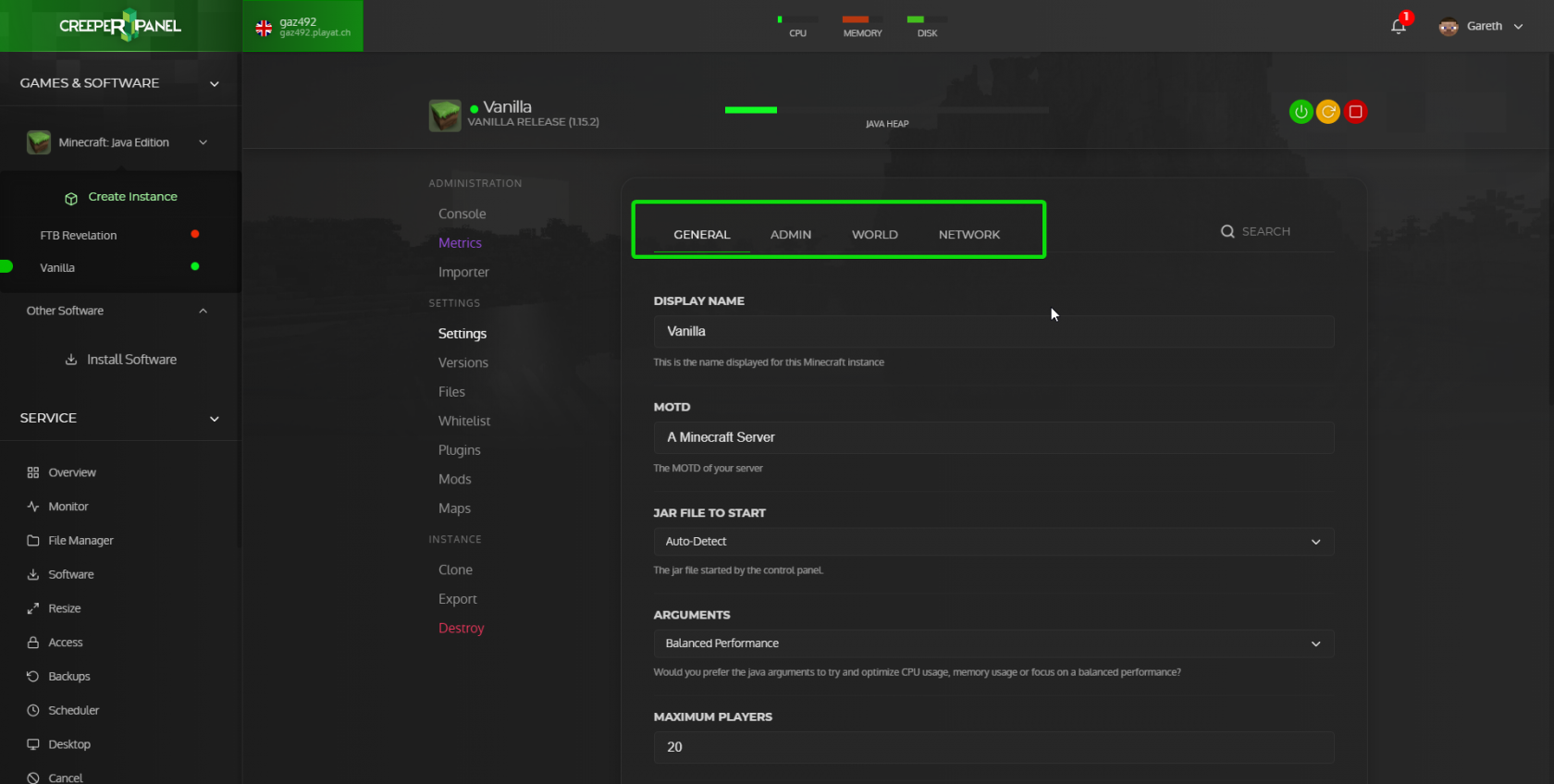Open the Arguments Balanced Performance dropdown

click(993, 643)
